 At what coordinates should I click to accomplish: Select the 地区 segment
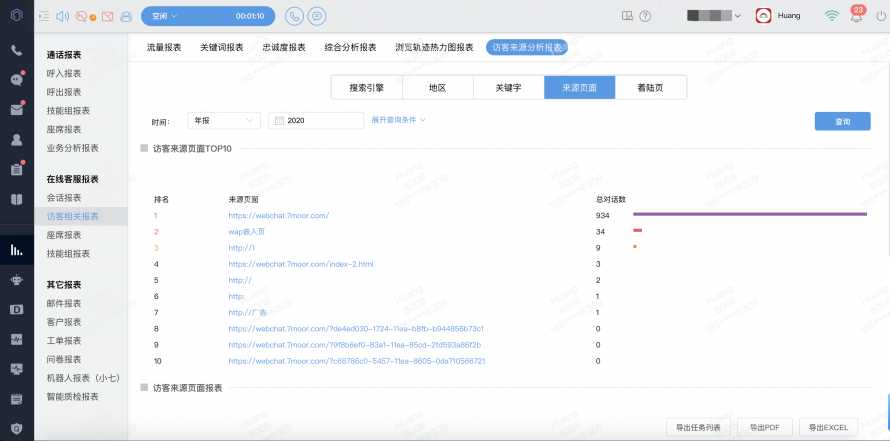click(x=438, y=87)
